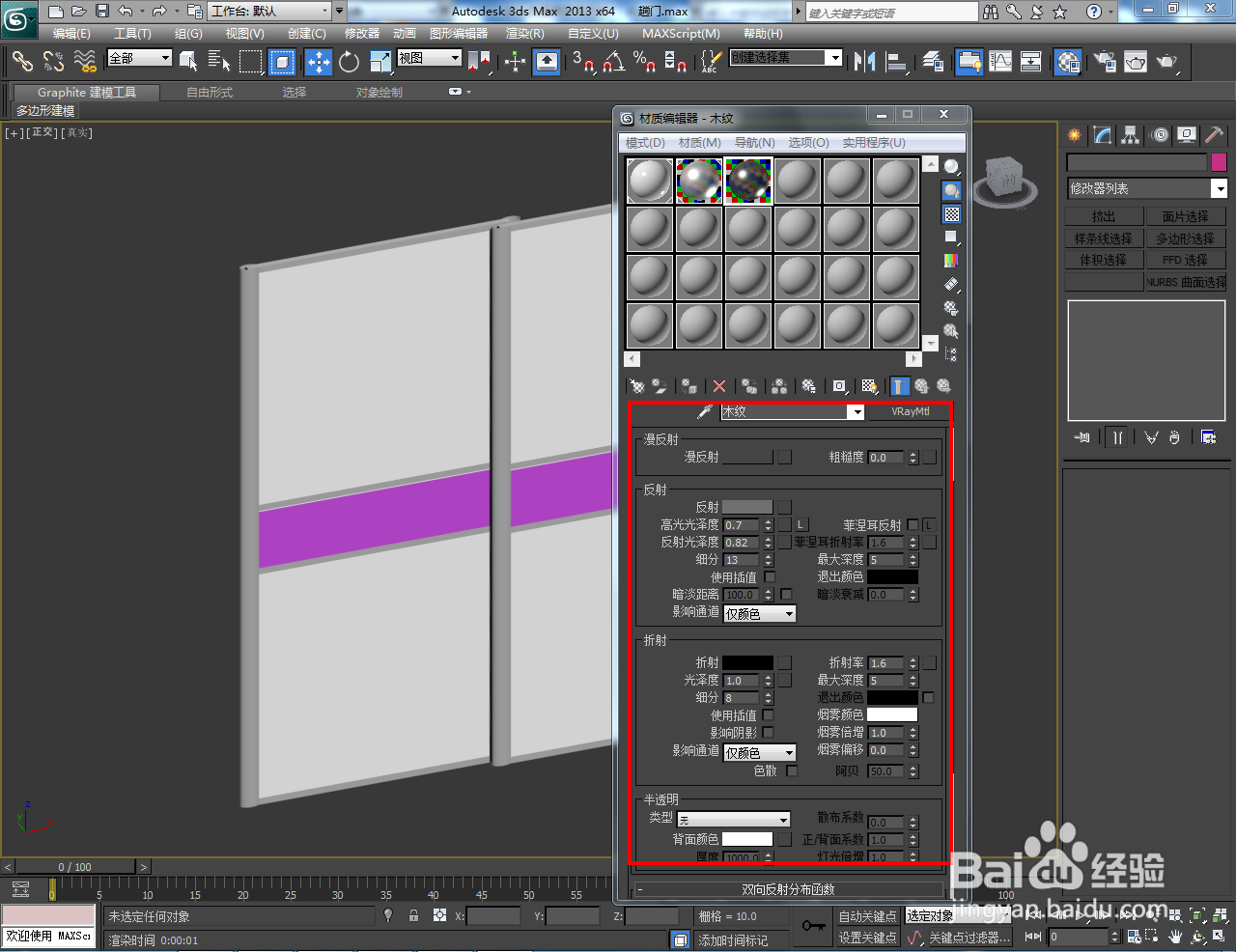Image resolution: width=1236 pixels, height=952 pixels.
Task: Toggle the 色散 dispersion checkbox
Action: [792, 770]
